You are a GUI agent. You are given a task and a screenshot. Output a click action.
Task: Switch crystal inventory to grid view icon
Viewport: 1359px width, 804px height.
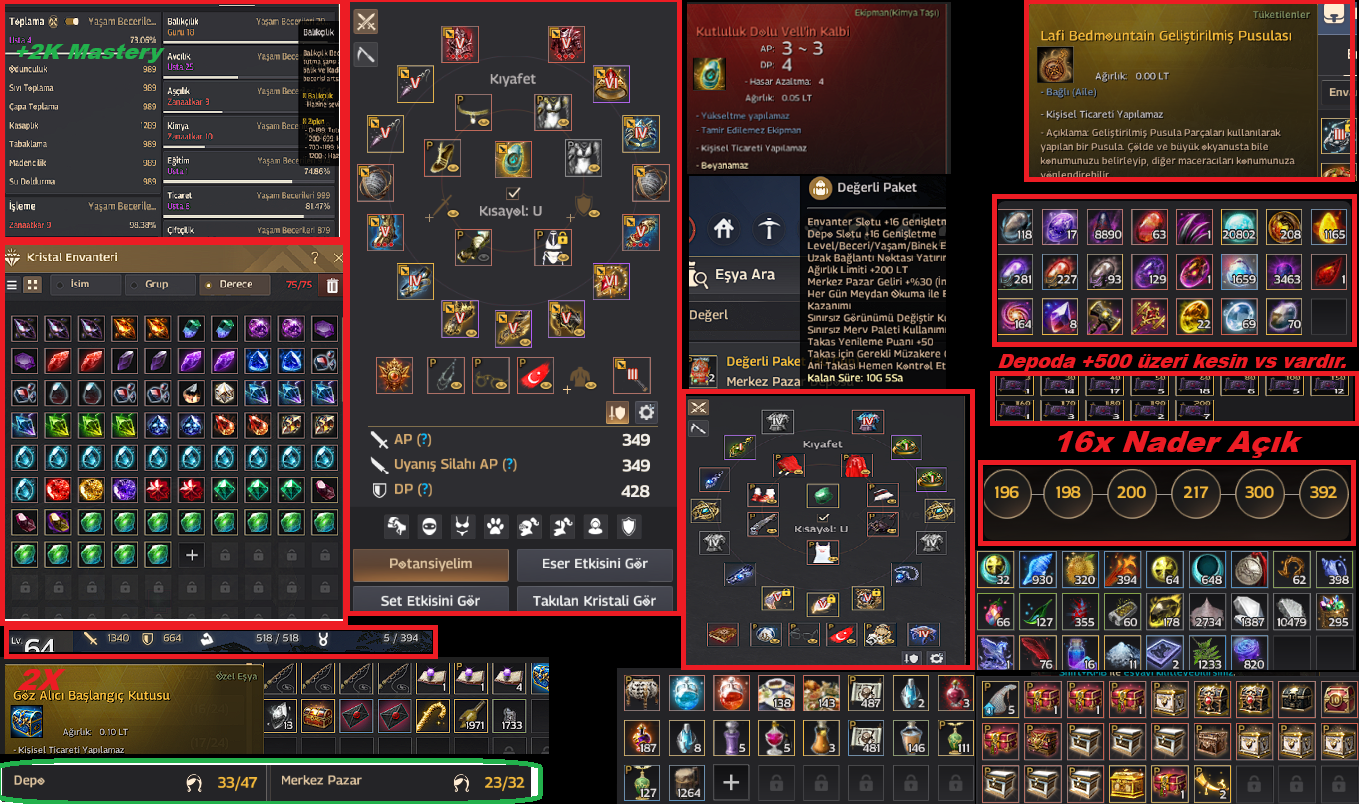32,285
